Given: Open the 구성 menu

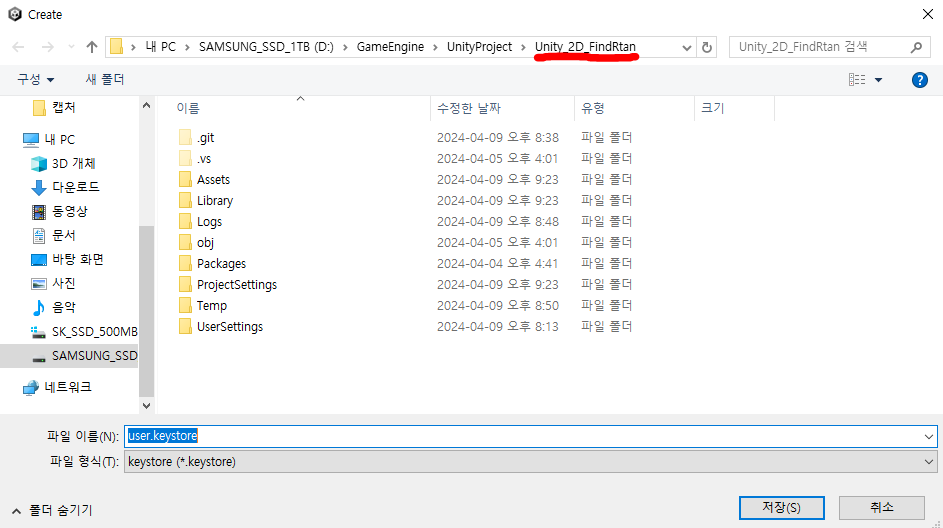Looking at the screenshot, I should tap(35, 79).
